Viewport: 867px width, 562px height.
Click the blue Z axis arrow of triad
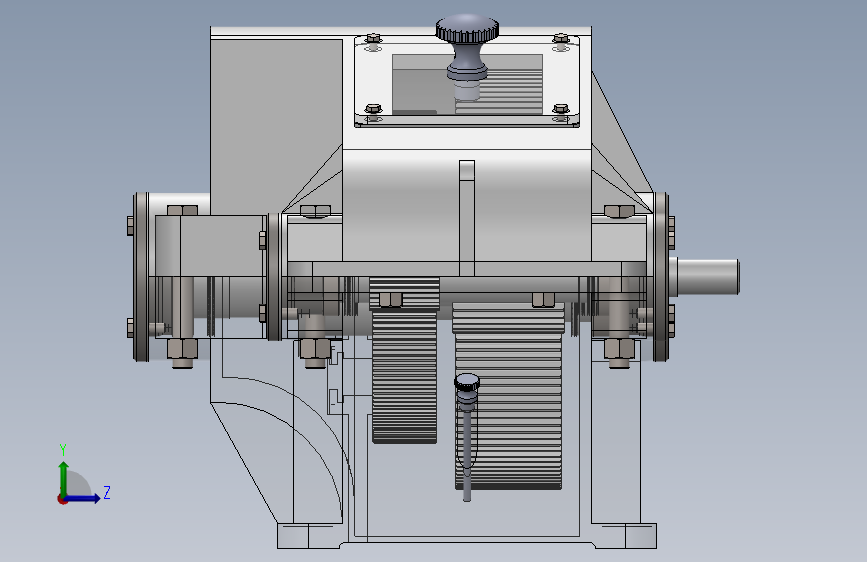tap(83, 498)
